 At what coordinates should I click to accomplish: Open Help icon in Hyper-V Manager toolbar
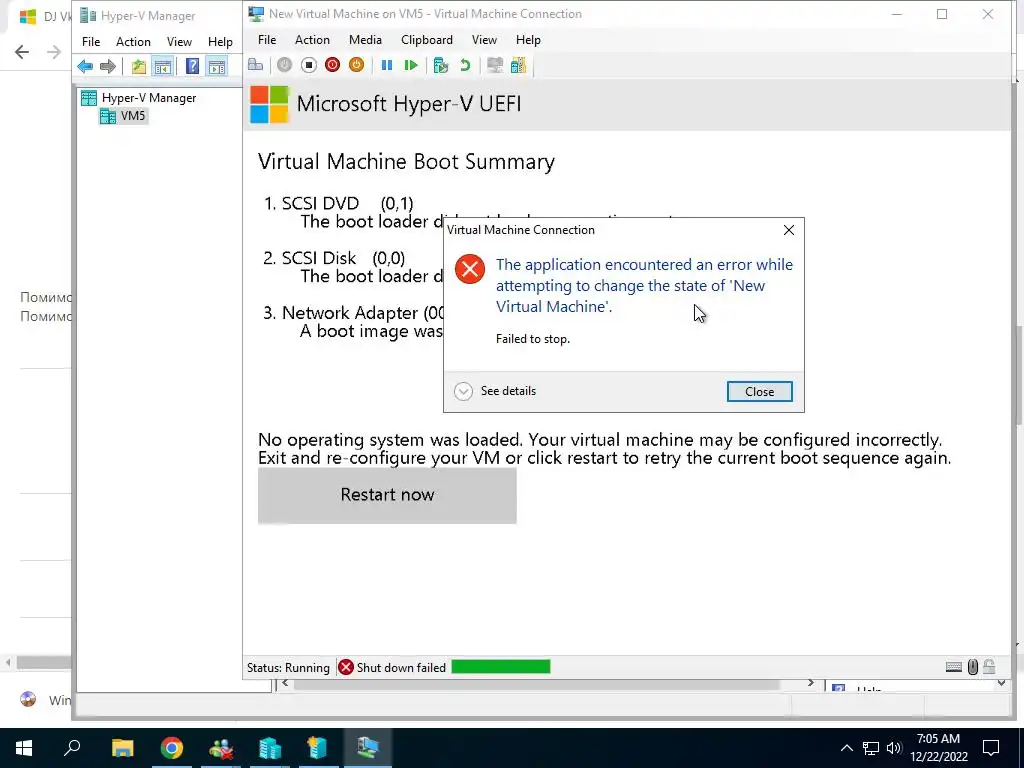[x=192, y=66]
